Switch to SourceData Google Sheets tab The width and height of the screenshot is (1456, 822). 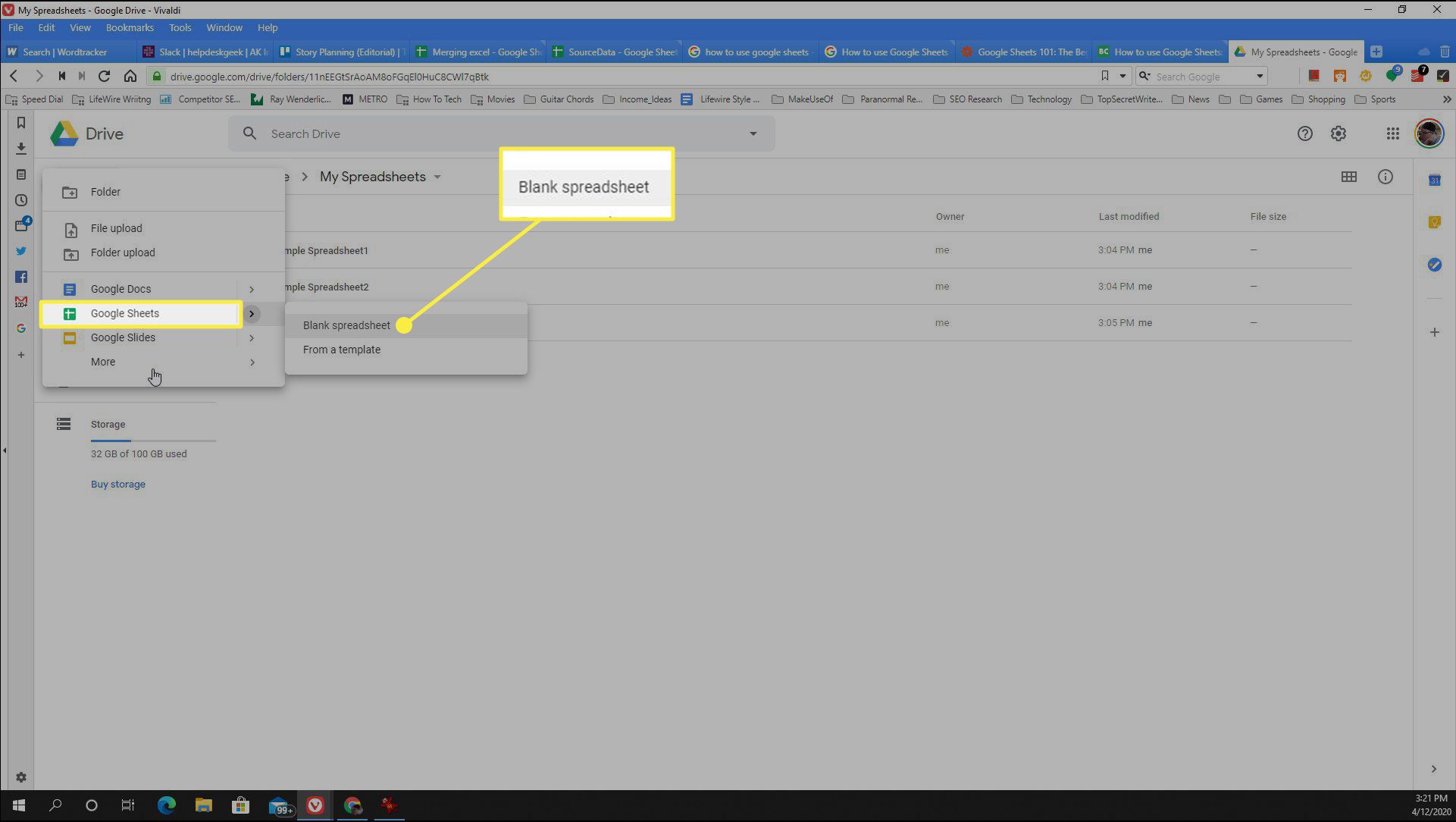point(614,52)
